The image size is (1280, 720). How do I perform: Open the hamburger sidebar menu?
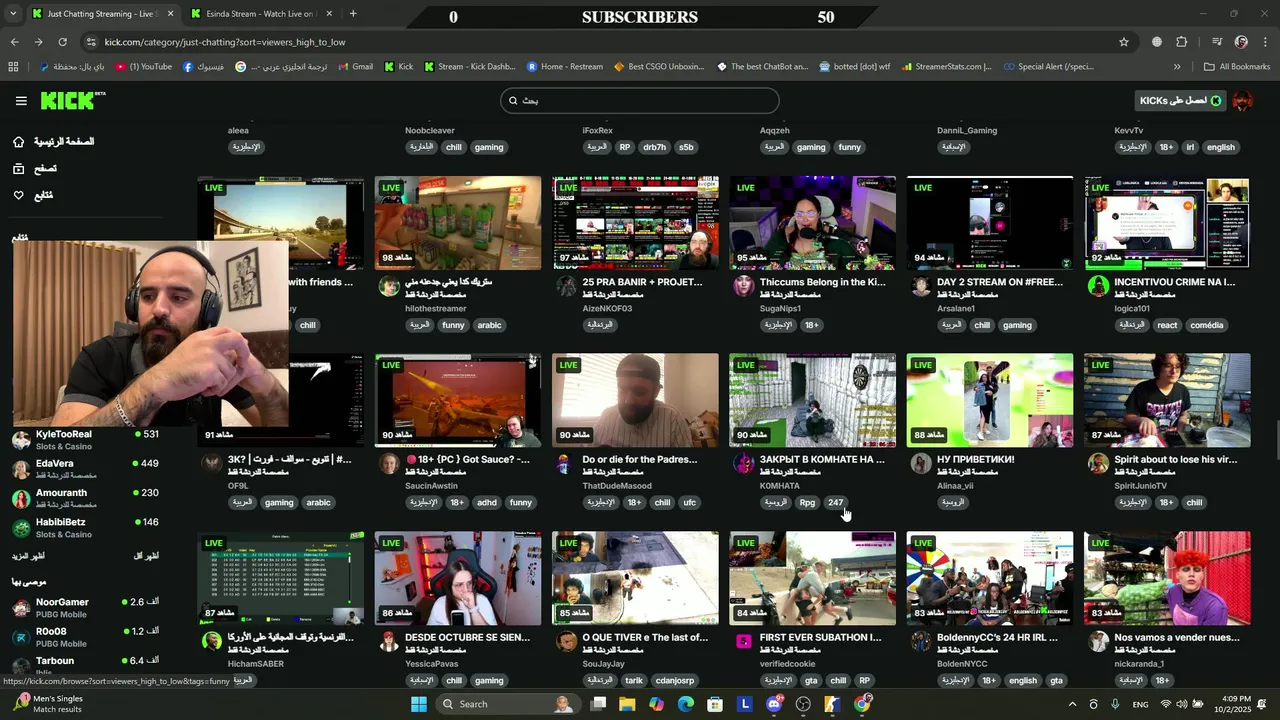(21, 101)
